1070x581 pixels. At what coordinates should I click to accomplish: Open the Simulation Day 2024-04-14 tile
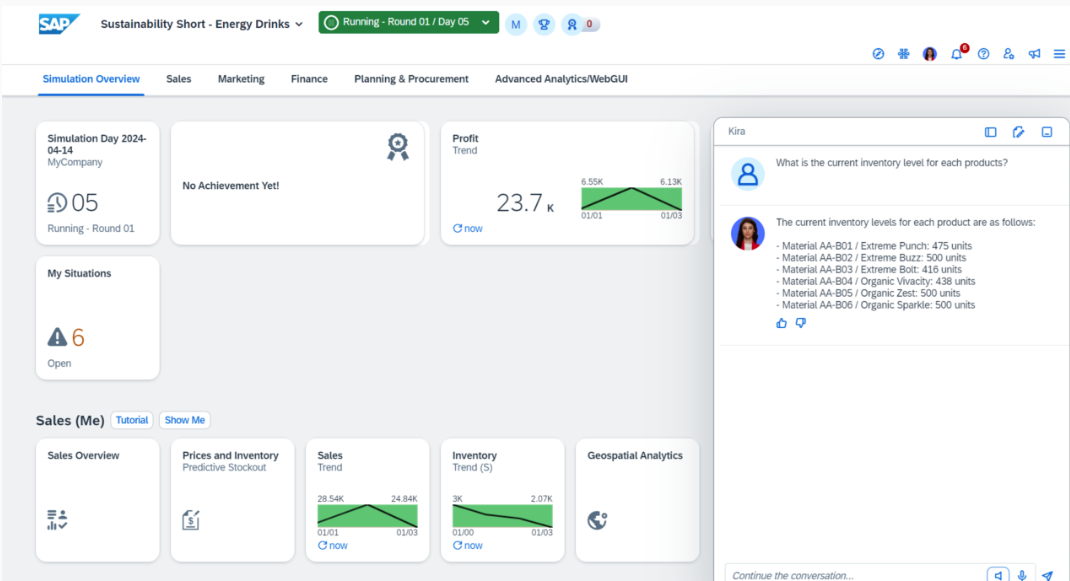(98, 183)
